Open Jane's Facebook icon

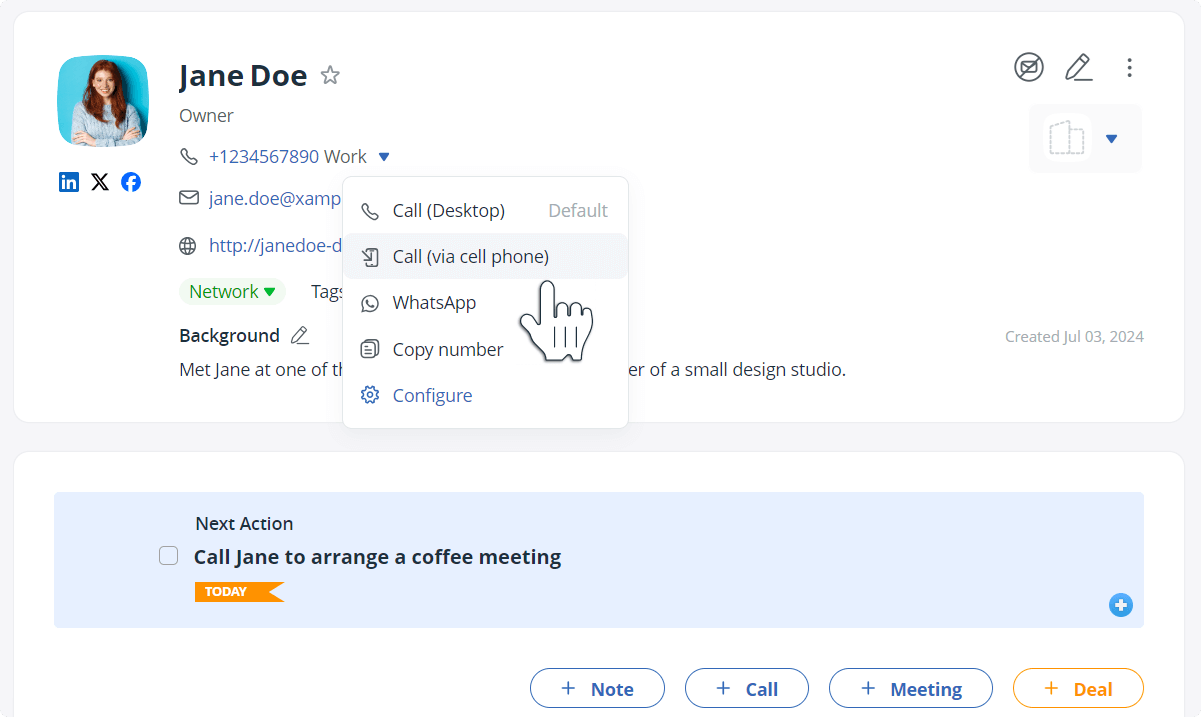pos(131,182)
